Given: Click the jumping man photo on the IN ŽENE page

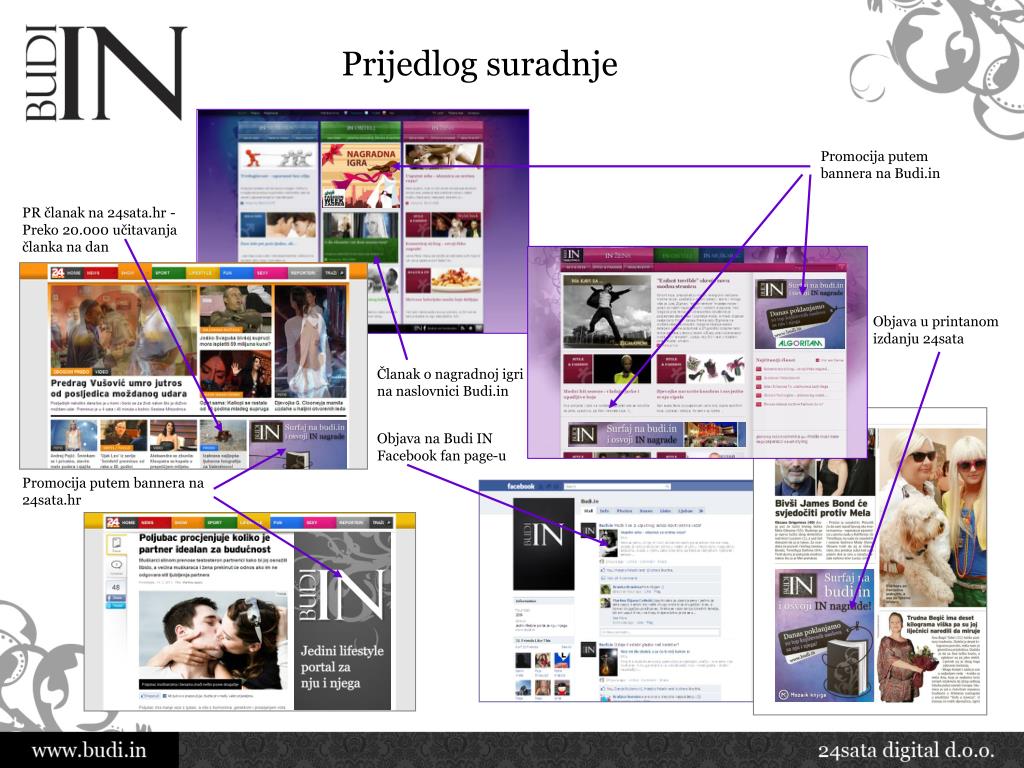Looking at the screenshot, I should click(x=607, y=312).
